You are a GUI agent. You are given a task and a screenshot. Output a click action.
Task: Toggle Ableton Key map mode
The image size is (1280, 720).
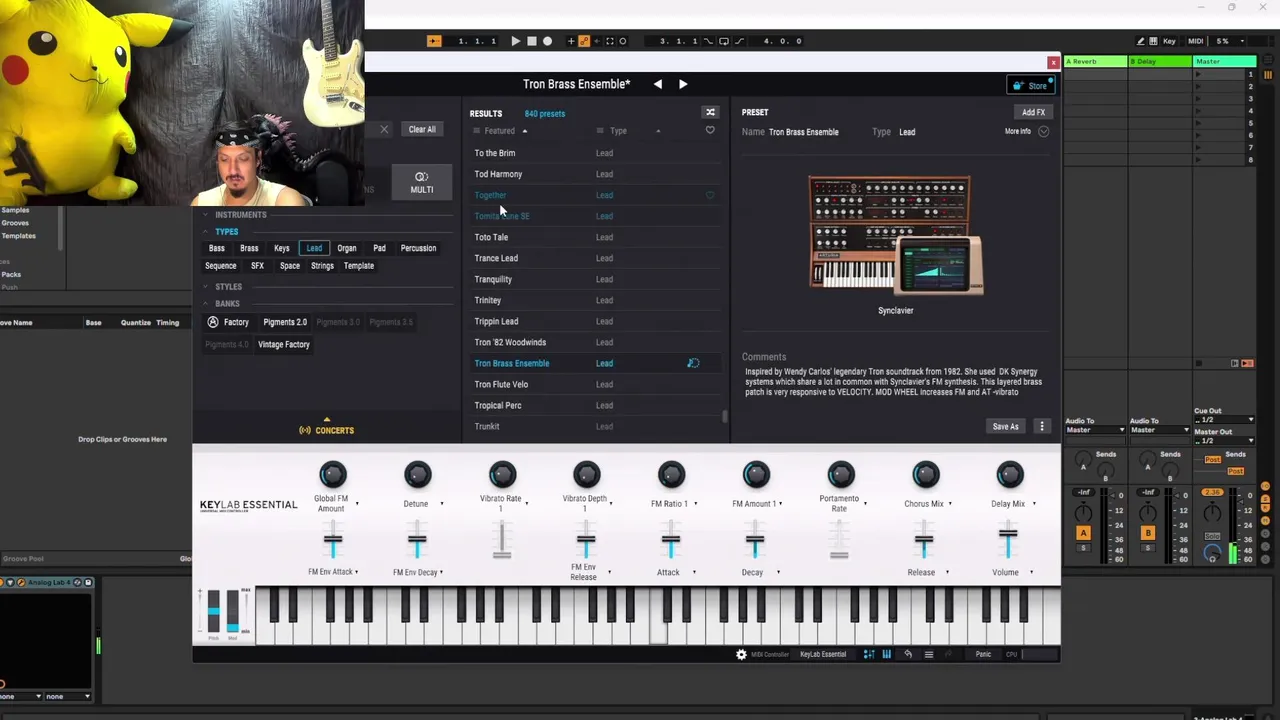(1169, 41)
